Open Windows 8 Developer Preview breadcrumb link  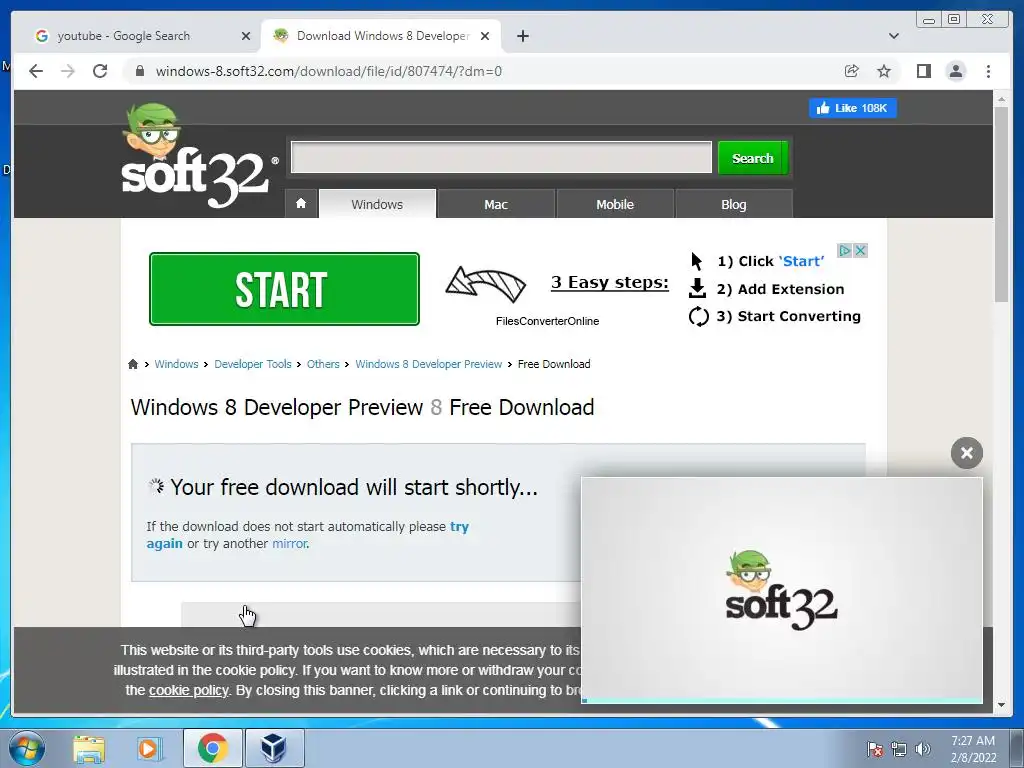(x=428, y=364)
